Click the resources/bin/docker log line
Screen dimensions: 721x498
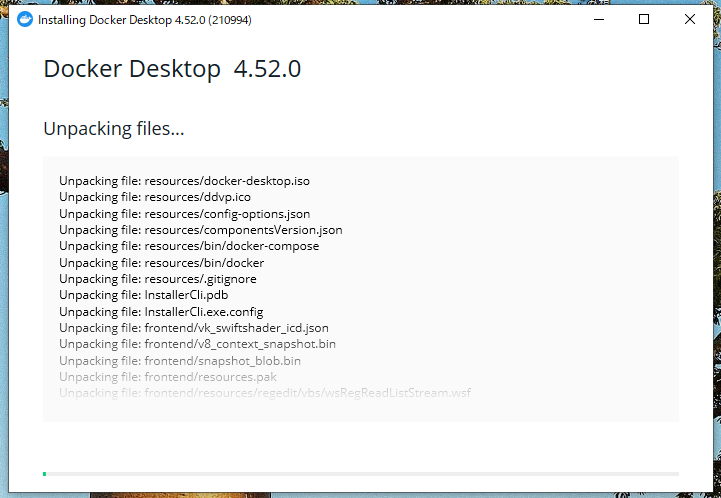click(x=161, y=263)
